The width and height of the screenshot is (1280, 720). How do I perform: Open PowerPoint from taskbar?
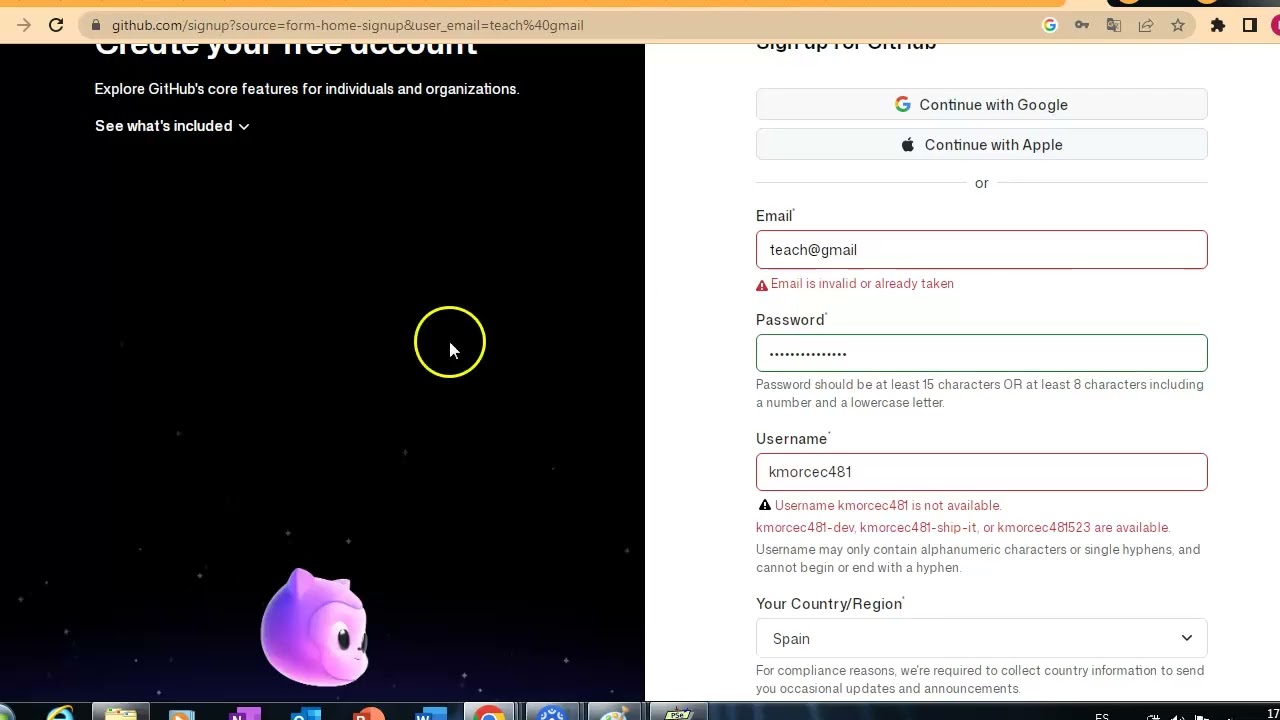[368, 714]
